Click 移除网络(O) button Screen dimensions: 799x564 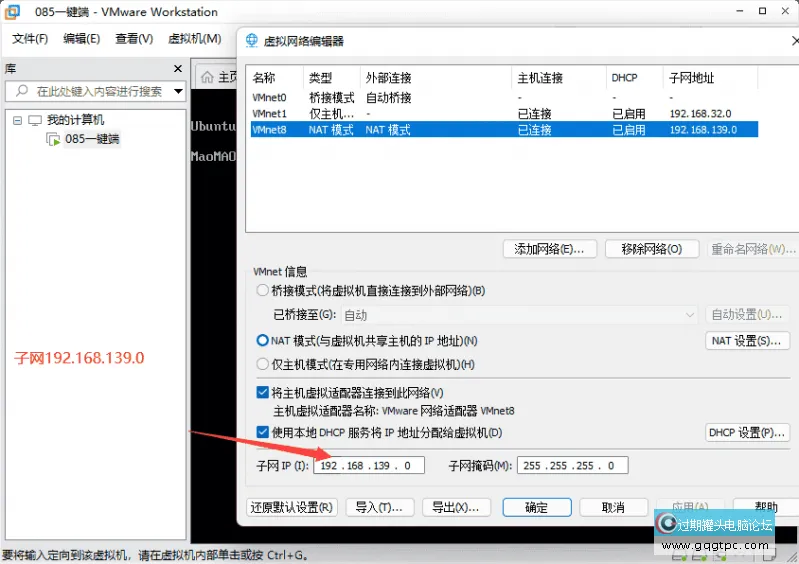click(x=652, y=249)
